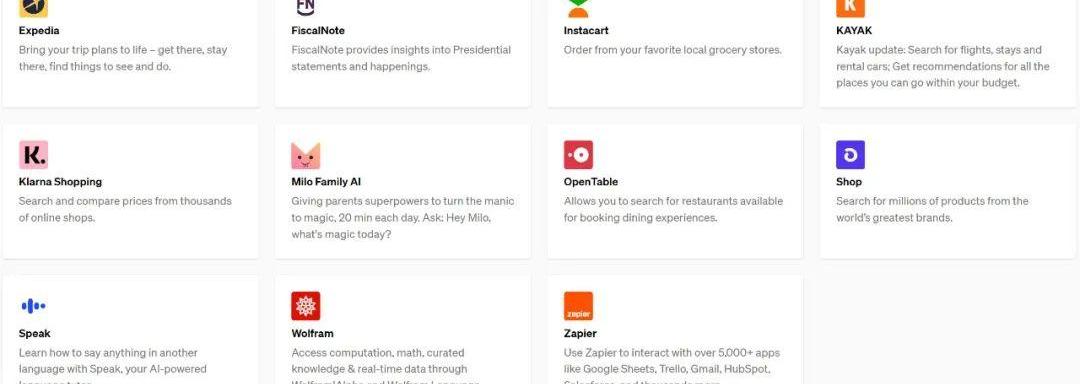Select the Milo Family AI title
This screenshot has height=384, width=1080.
tap(326, 182)
